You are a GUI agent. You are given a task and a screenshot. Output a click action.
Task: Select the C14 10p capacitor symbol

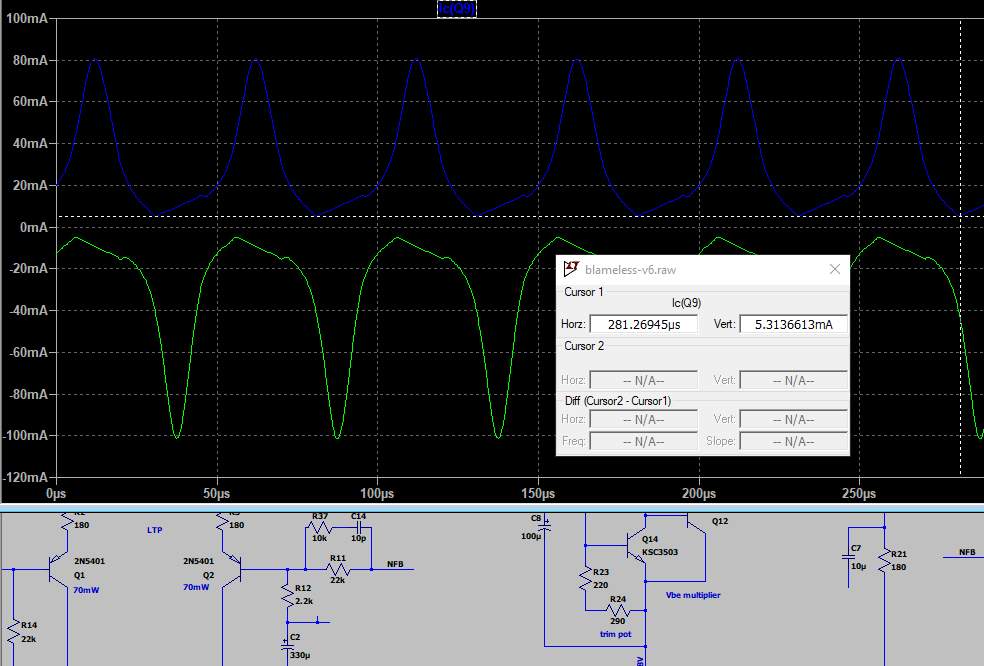(358, 528)
